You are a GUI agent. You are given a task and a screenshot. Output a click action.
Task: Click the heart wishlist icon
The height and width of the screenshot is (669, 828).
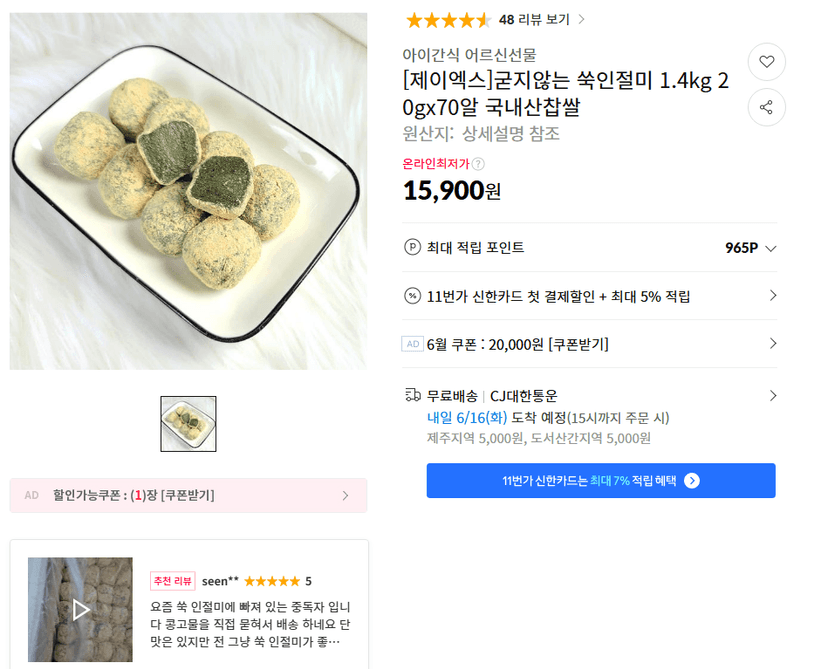tap(766, 62)
